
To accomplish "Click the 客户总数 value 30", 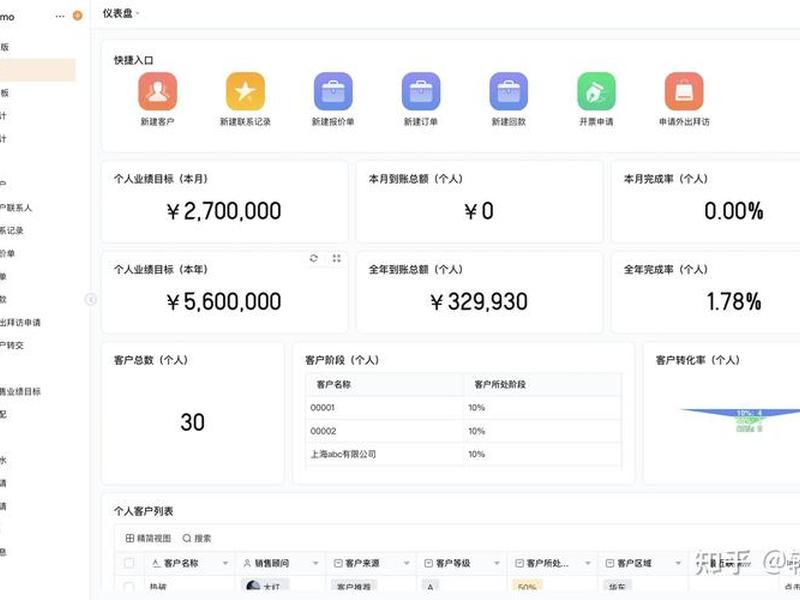I will [x=192, y=422].
